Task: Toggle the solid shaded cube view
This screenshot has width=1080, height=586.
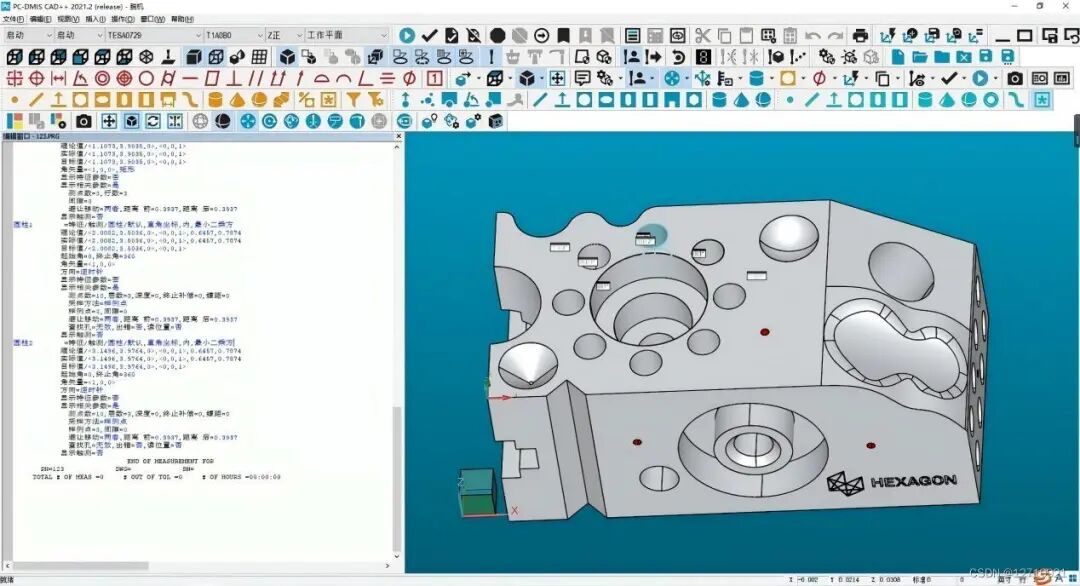Action: point(194,56)
